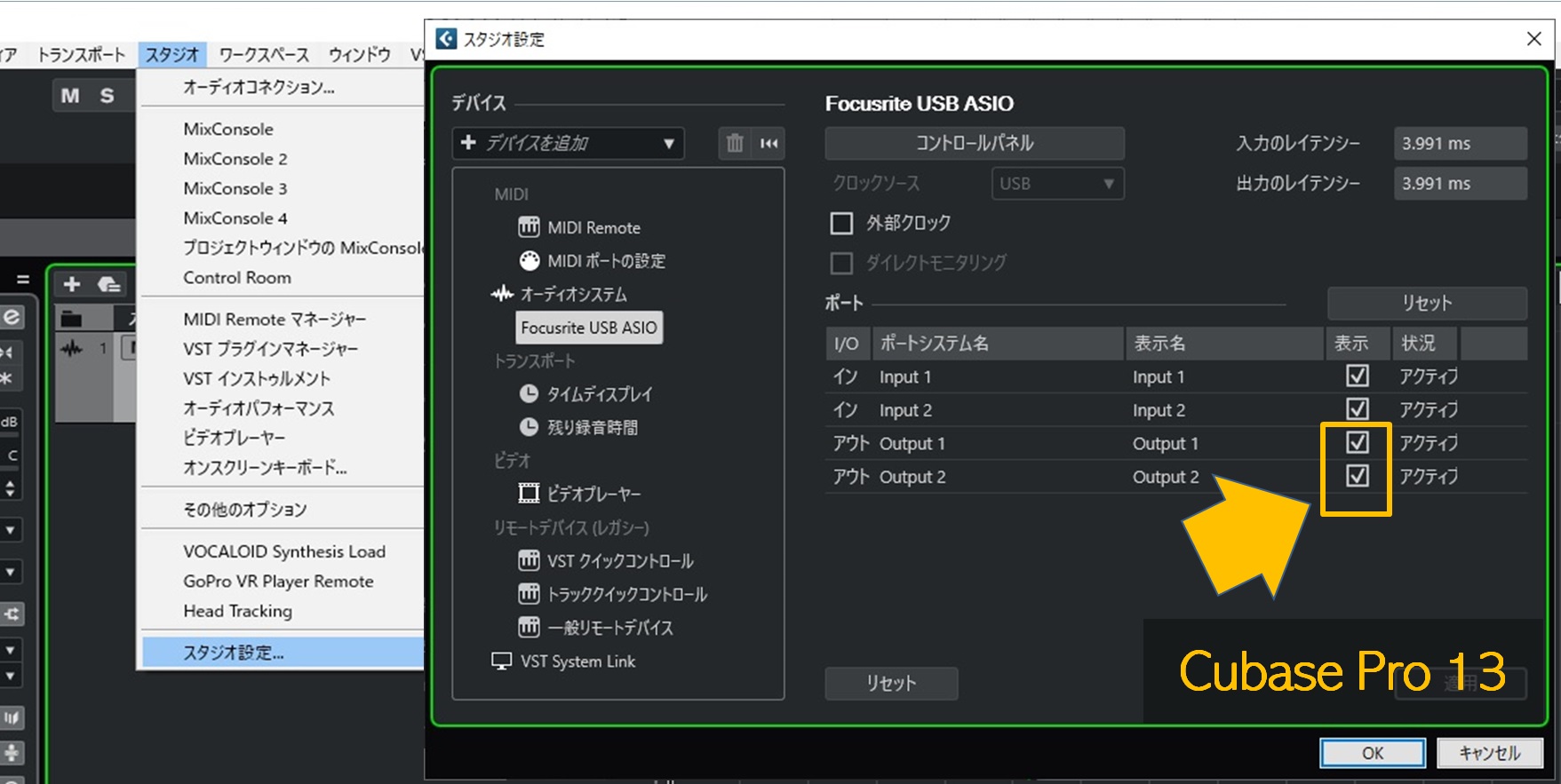
Task: Click bottom リセット button
Action: tap(891, 684)
